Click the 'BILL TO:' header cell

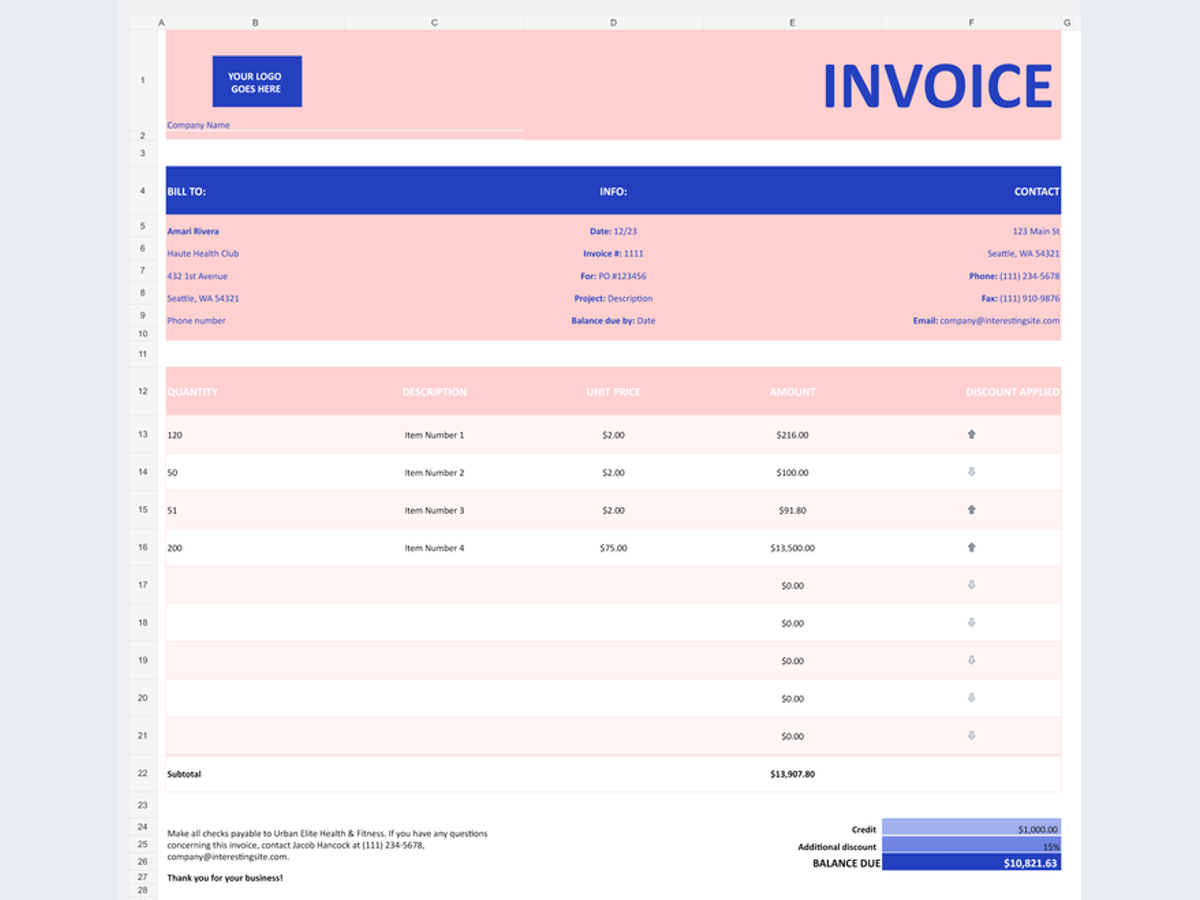187,191
